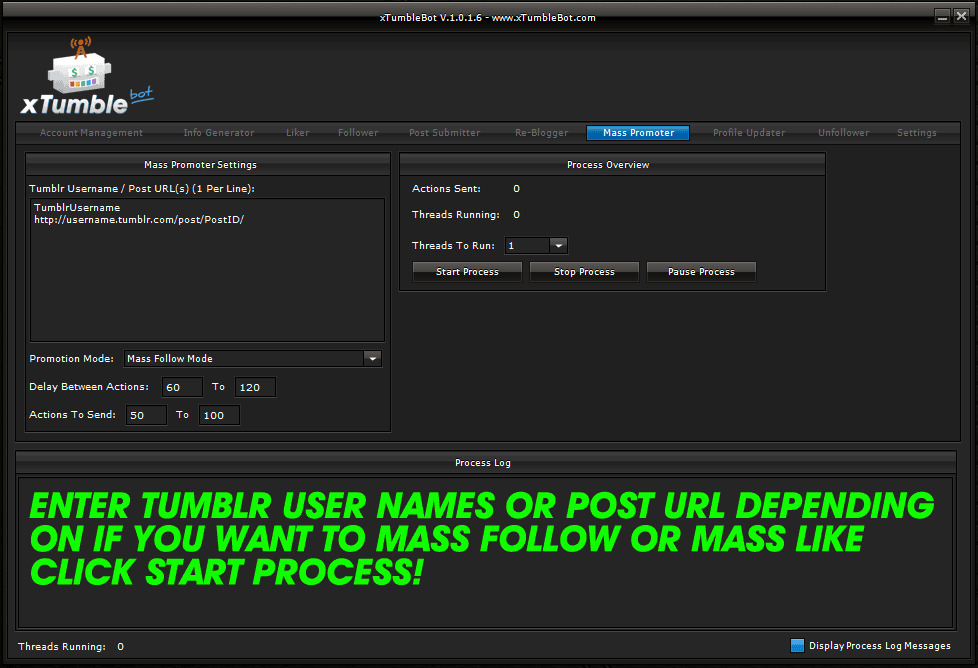Click the Pause Process button

(701, 272)
